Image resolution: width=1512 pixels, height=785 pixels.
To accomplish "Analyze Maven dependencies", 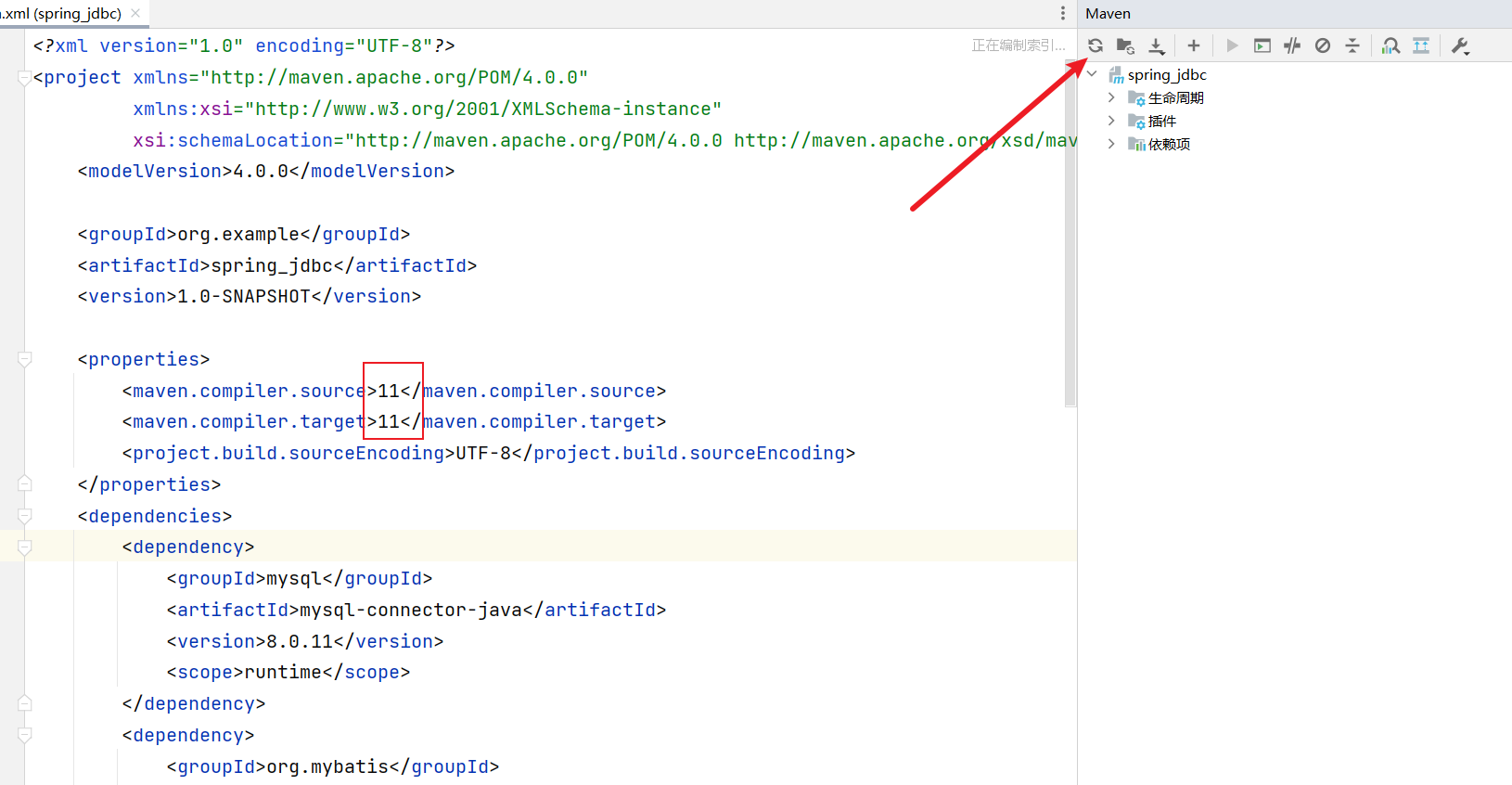I will coord(1391,45).
